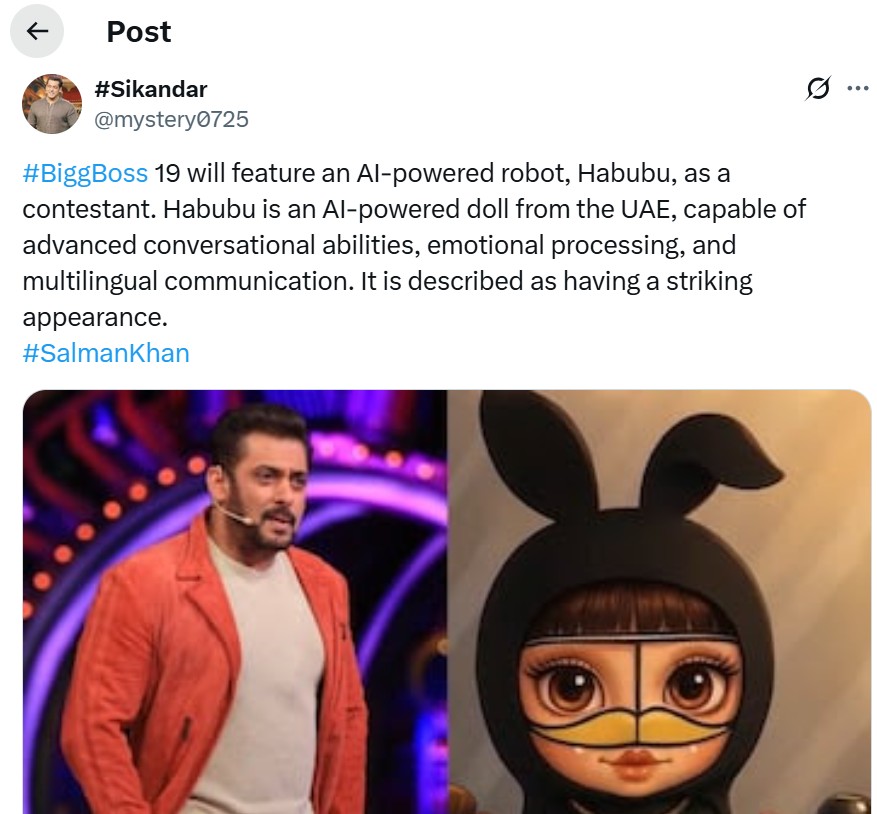Open the Grok explain-post icon

click(x=817, y=90)
